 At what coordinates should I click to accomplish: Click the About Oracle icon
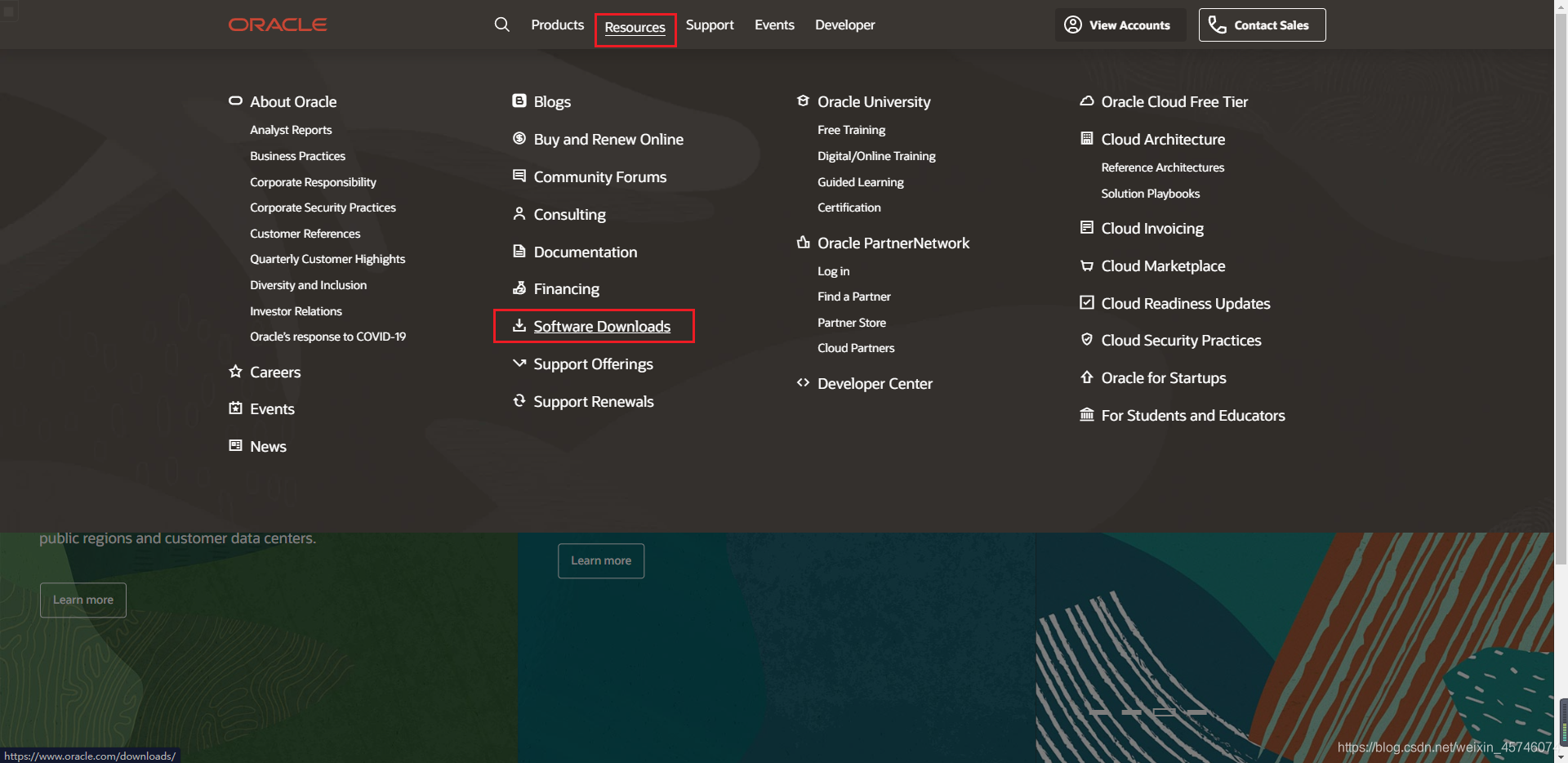[x=236, y=100]
